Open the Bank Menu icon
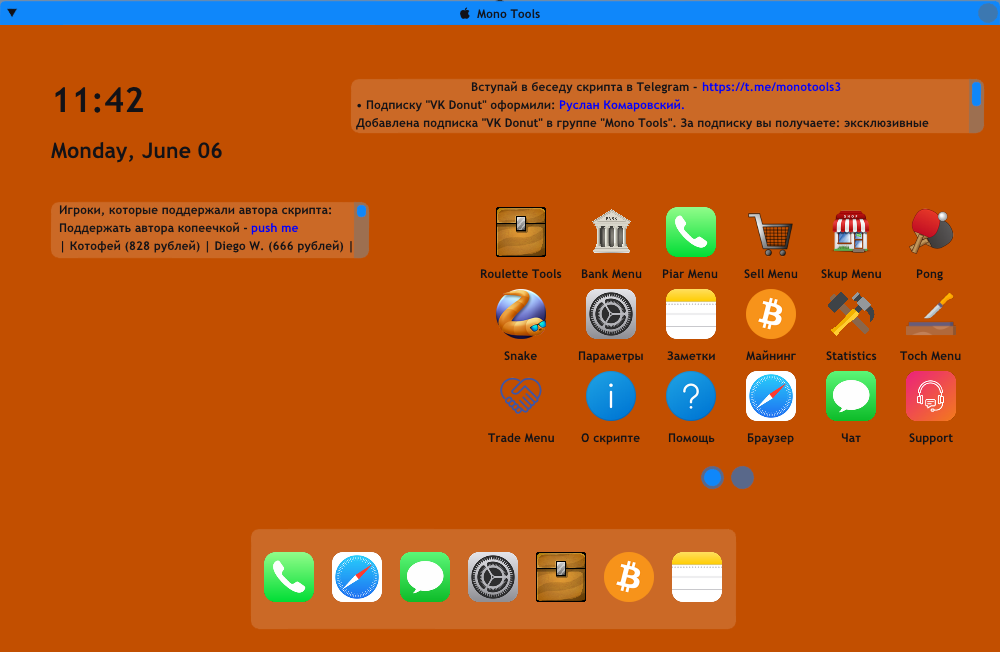1000x652 pixels. pyautogui.click(x=611, y=232)
